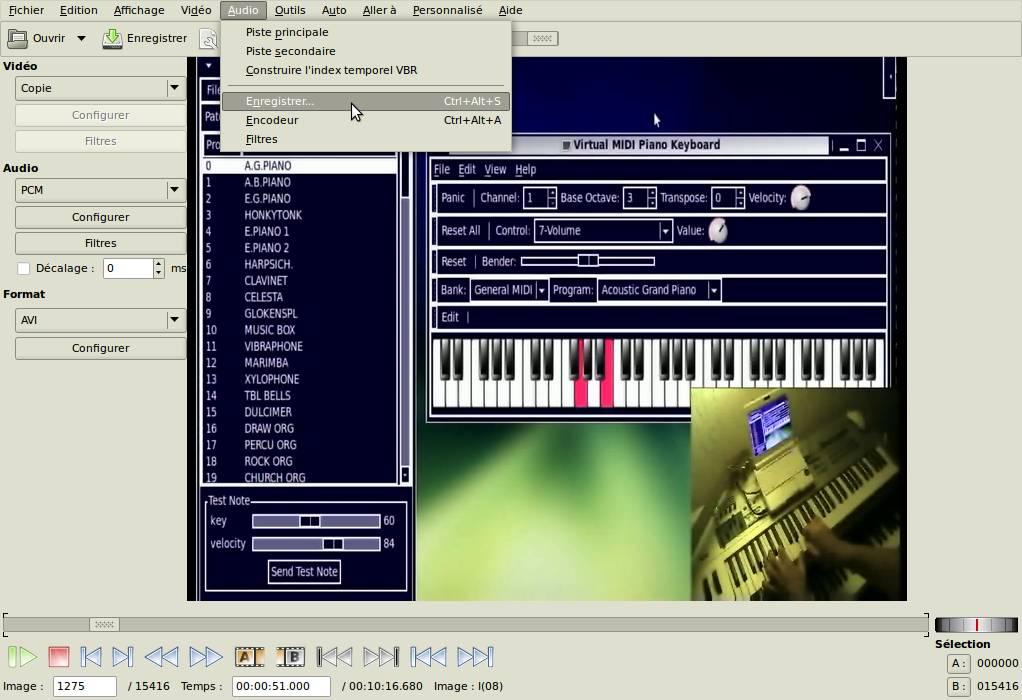1022x700 pixels.
Task: Search for the next black frame
Action: point(381,656)
